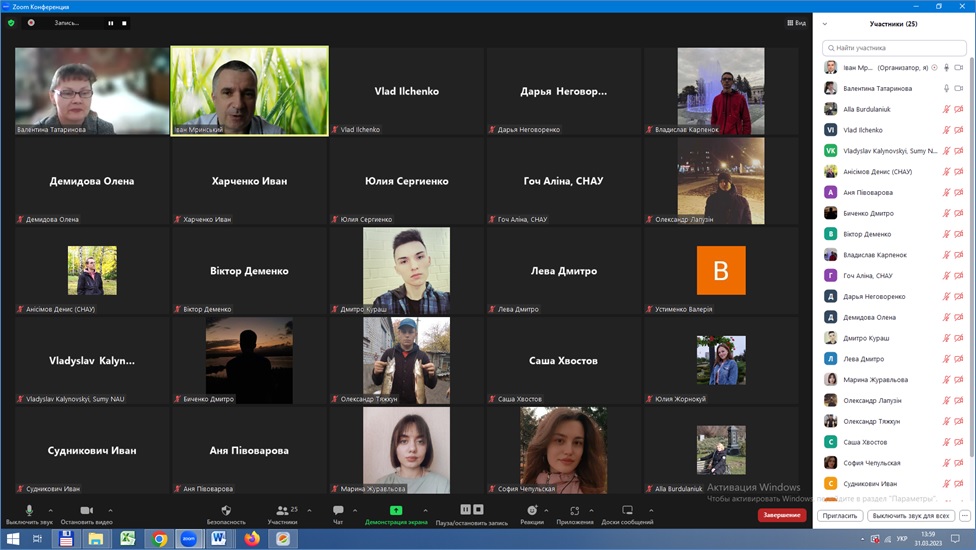Mute microphone with Выключить звук icon
The image size is (976, 550).
29,510
